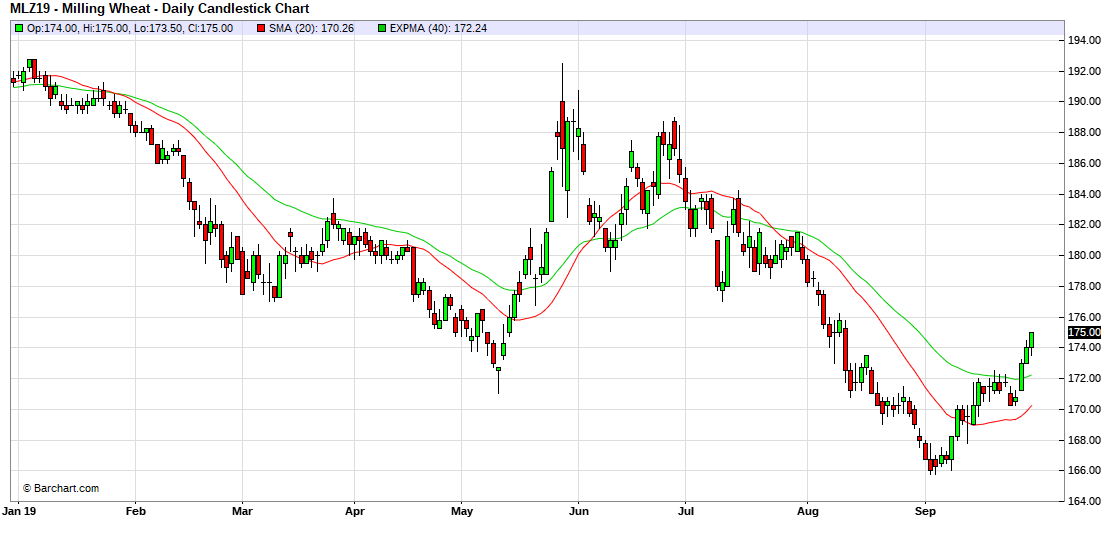The image size is (1106, 542).
Task: Click the 168.00 price axis label
Action: click(x=1085, y=440)
